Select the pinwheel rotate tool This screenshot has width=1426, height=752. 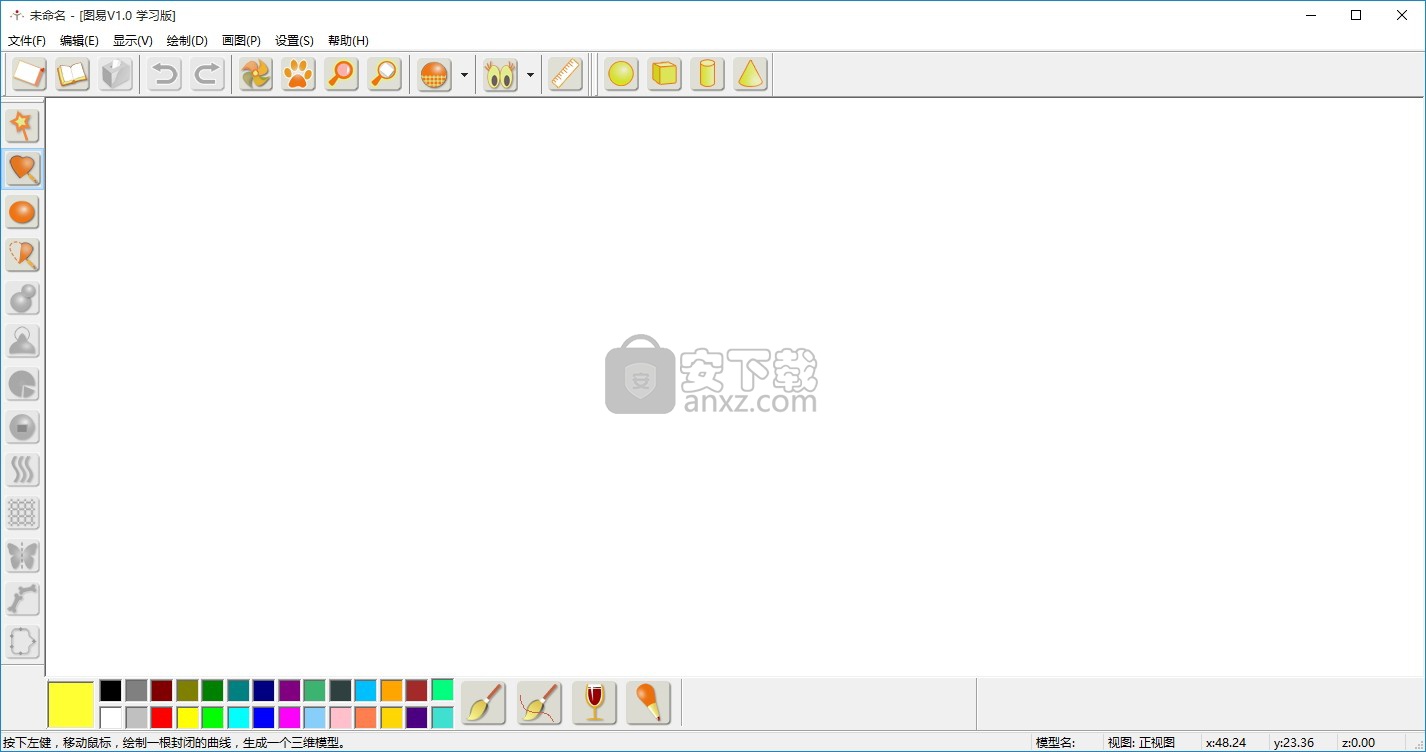256,75
